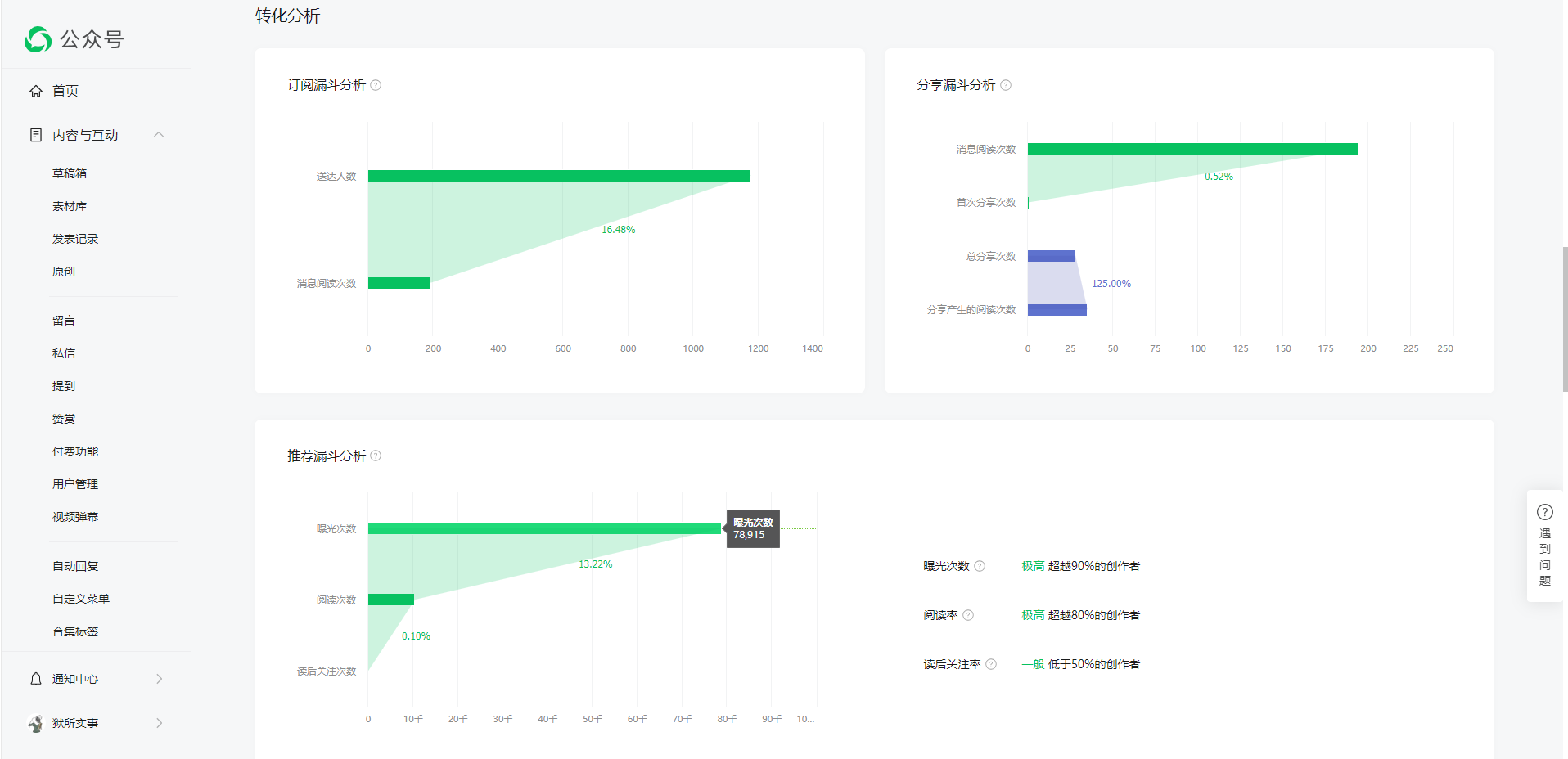Image resolution: width=1568 pixels, height=759 pixels.
Task: Click the 通知中心 bell icon
Action: [36, 679]
